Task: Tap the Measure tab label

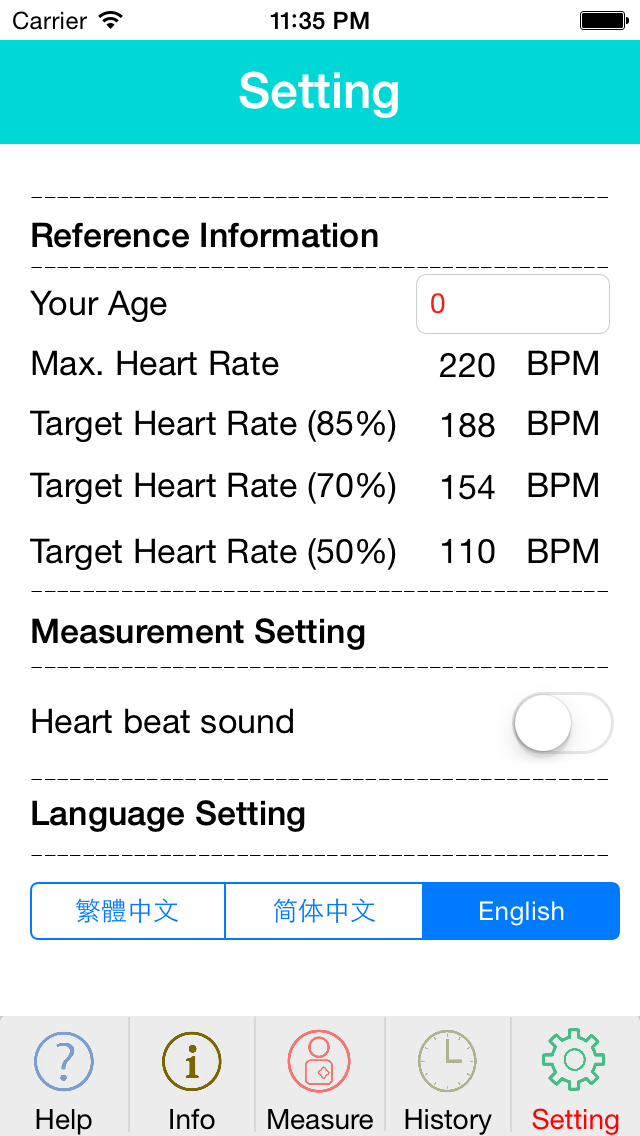Action: click(319, 1119)
